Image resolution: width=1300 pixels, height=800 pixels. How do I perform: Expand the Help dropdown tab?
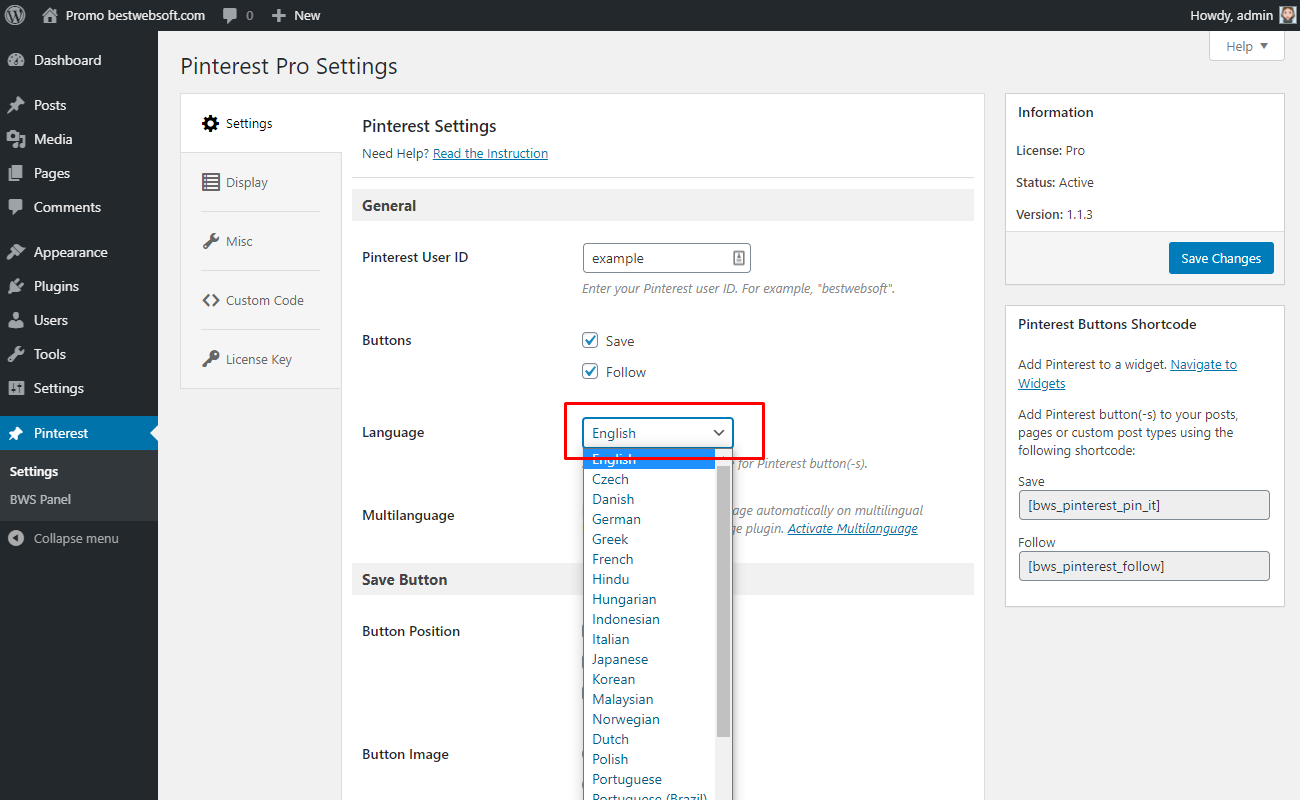pos(1247,46)
